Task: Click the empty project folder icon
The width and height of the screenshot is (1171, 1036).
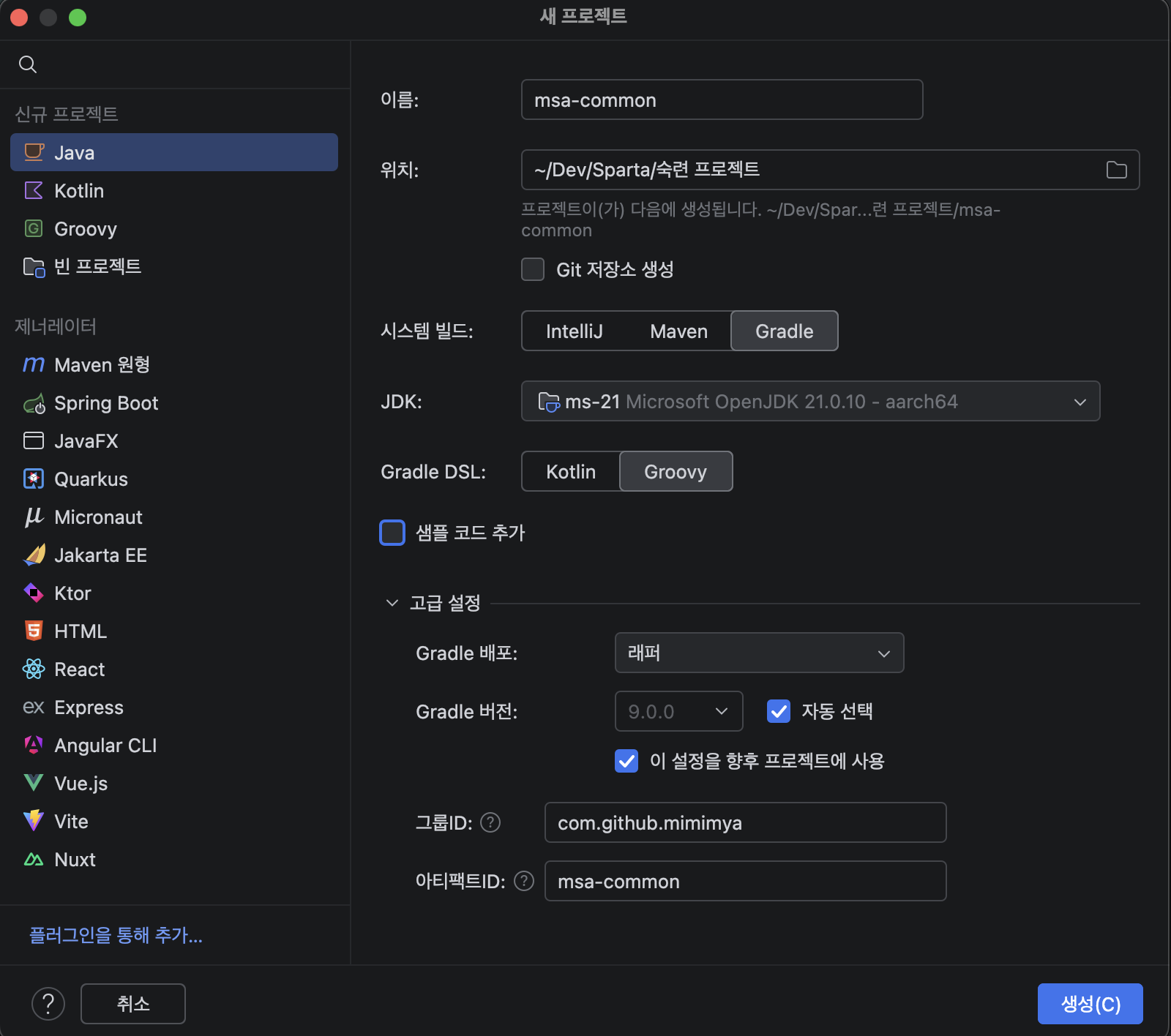Action: coord(34,267)
